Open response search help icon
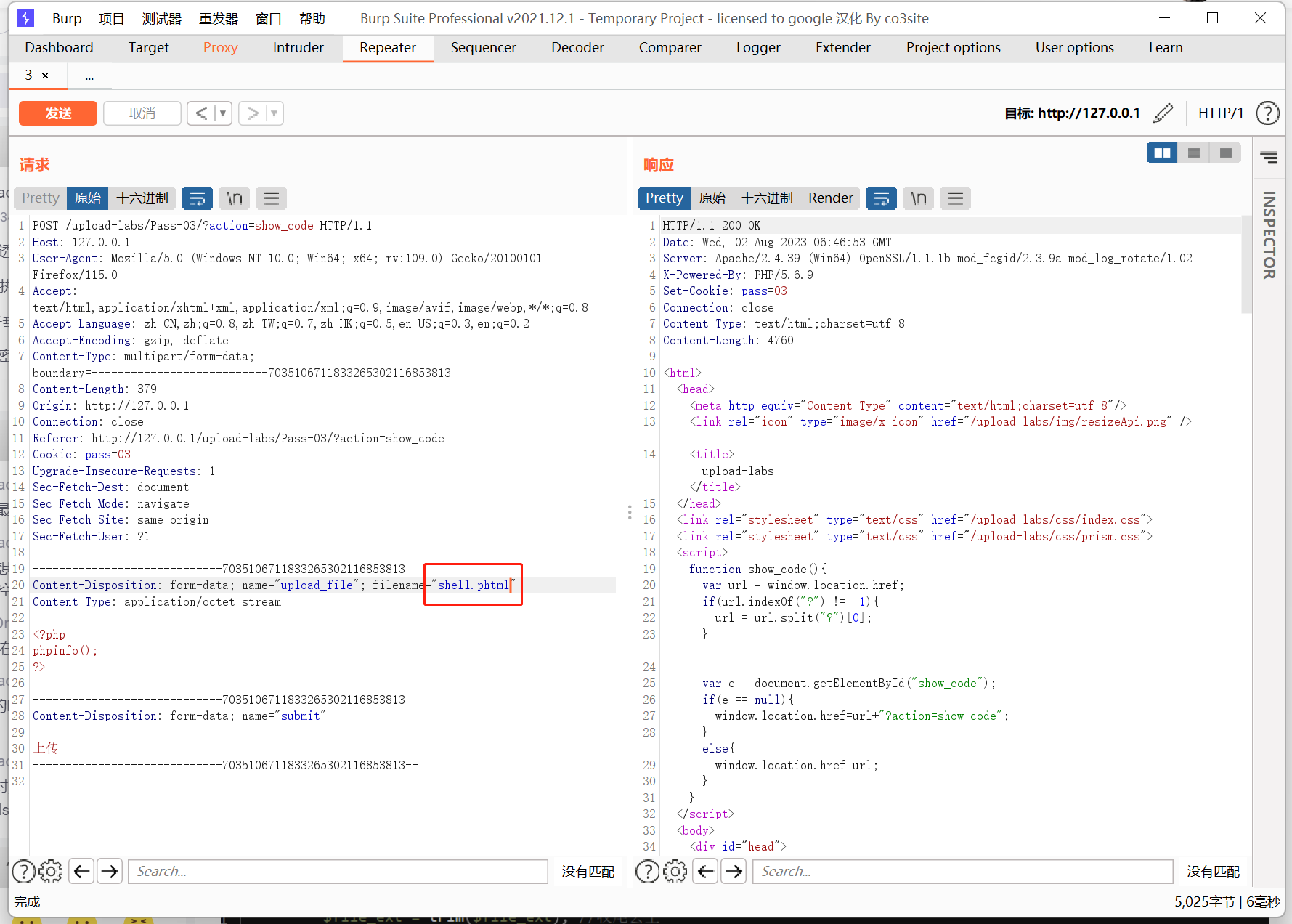1292x924 pixels. [x=647, y=871]
